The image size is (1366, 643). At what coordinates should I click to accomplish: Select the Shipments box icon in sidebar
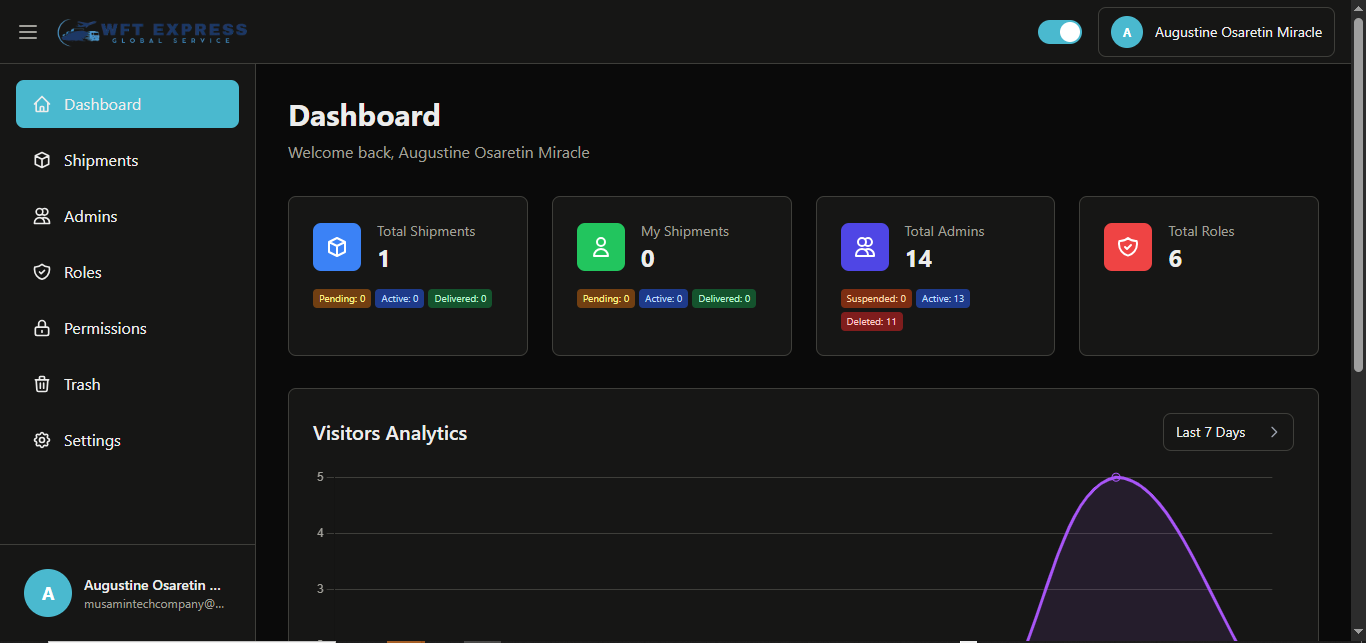pyautogui.click(x=41, y=160)
